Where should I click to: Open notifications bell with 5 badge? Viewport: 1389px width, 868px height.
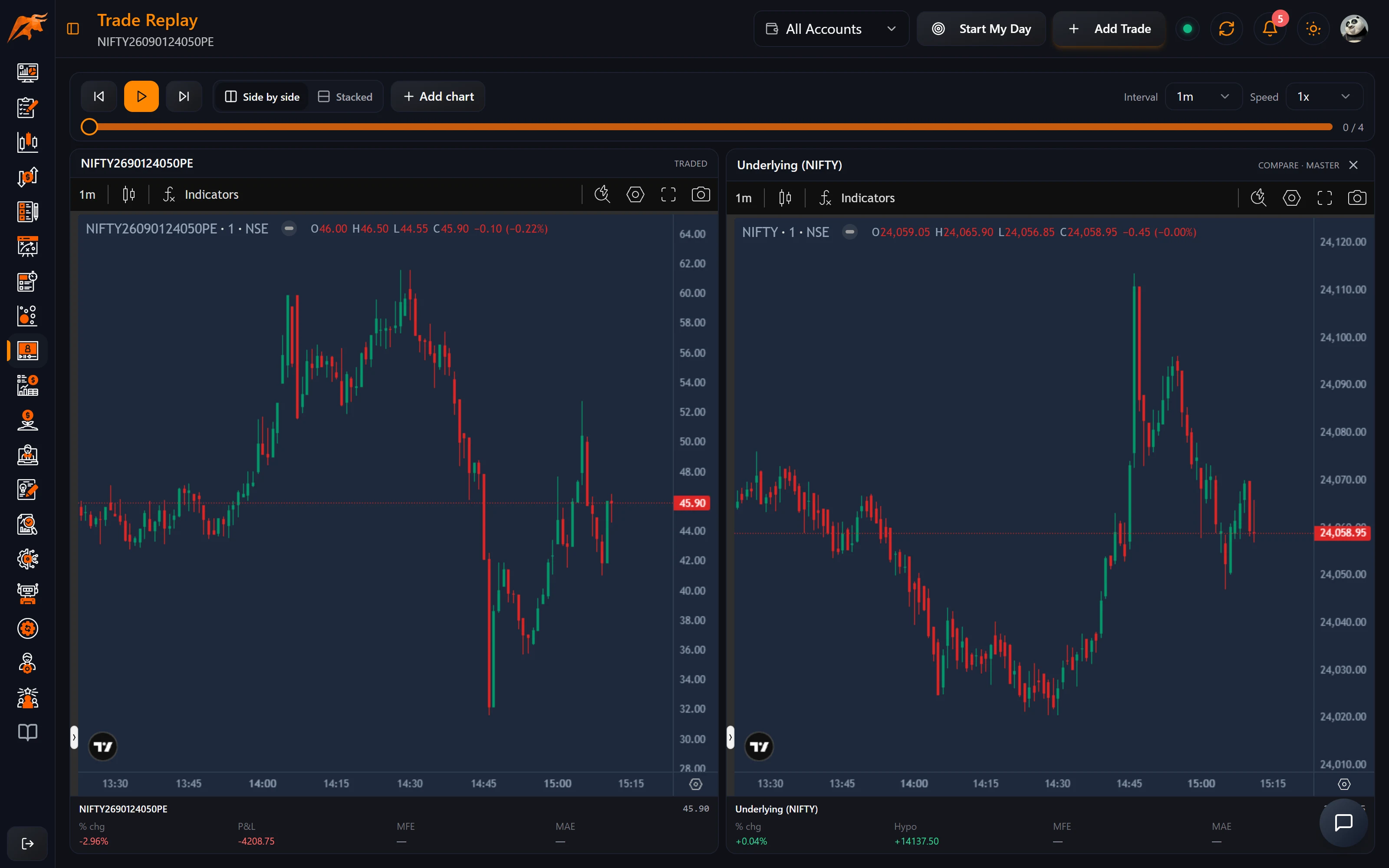coord(1270,29)
